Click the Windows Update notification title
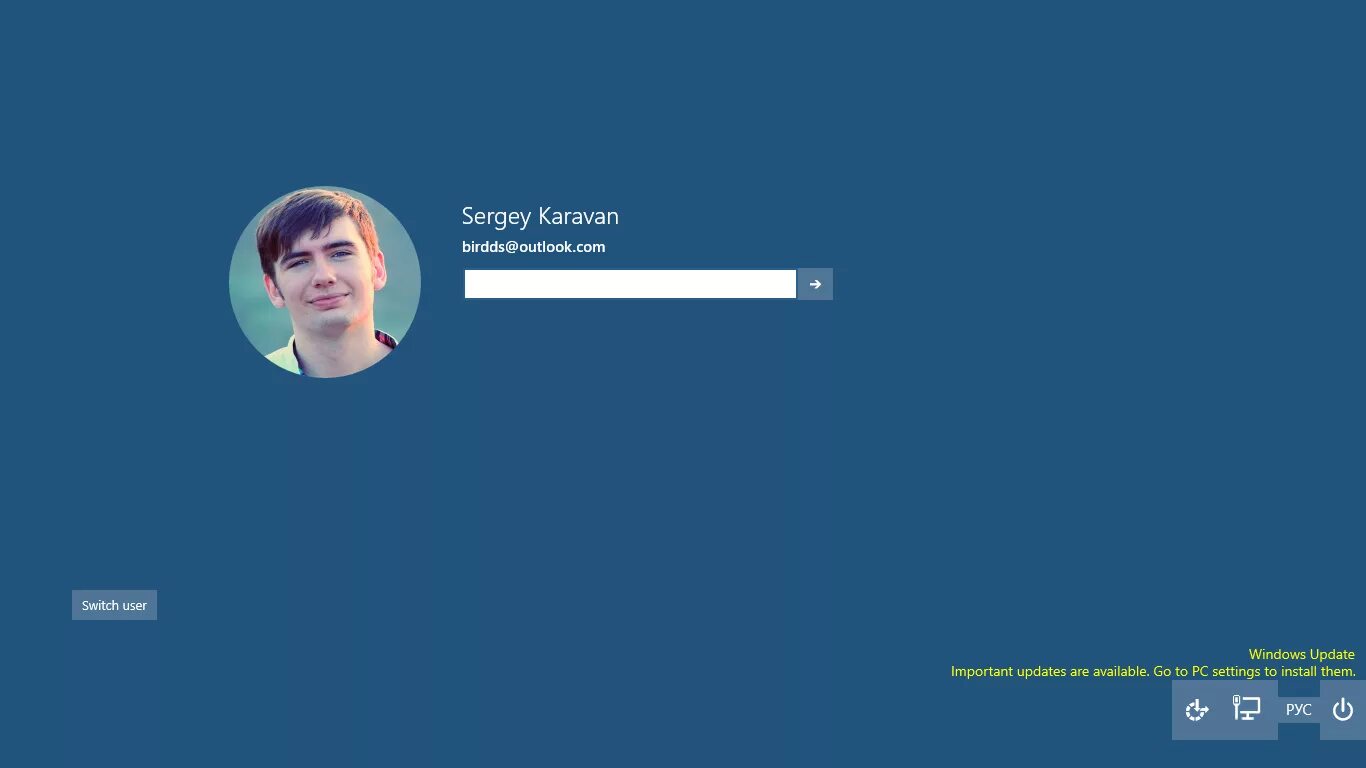This screenshot has height=768, width=1366. pyautogui.click(x=1302, y=654)
